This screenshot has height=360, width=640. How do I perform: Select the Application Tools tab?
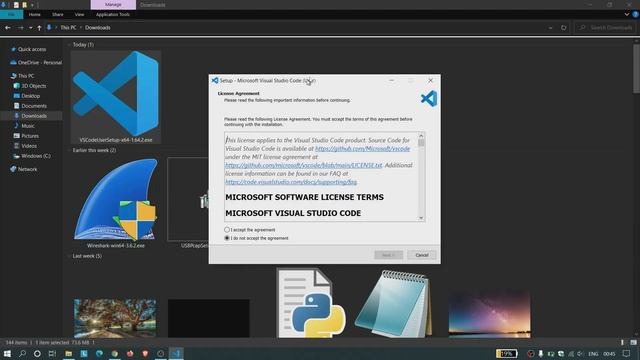[113, 14]
